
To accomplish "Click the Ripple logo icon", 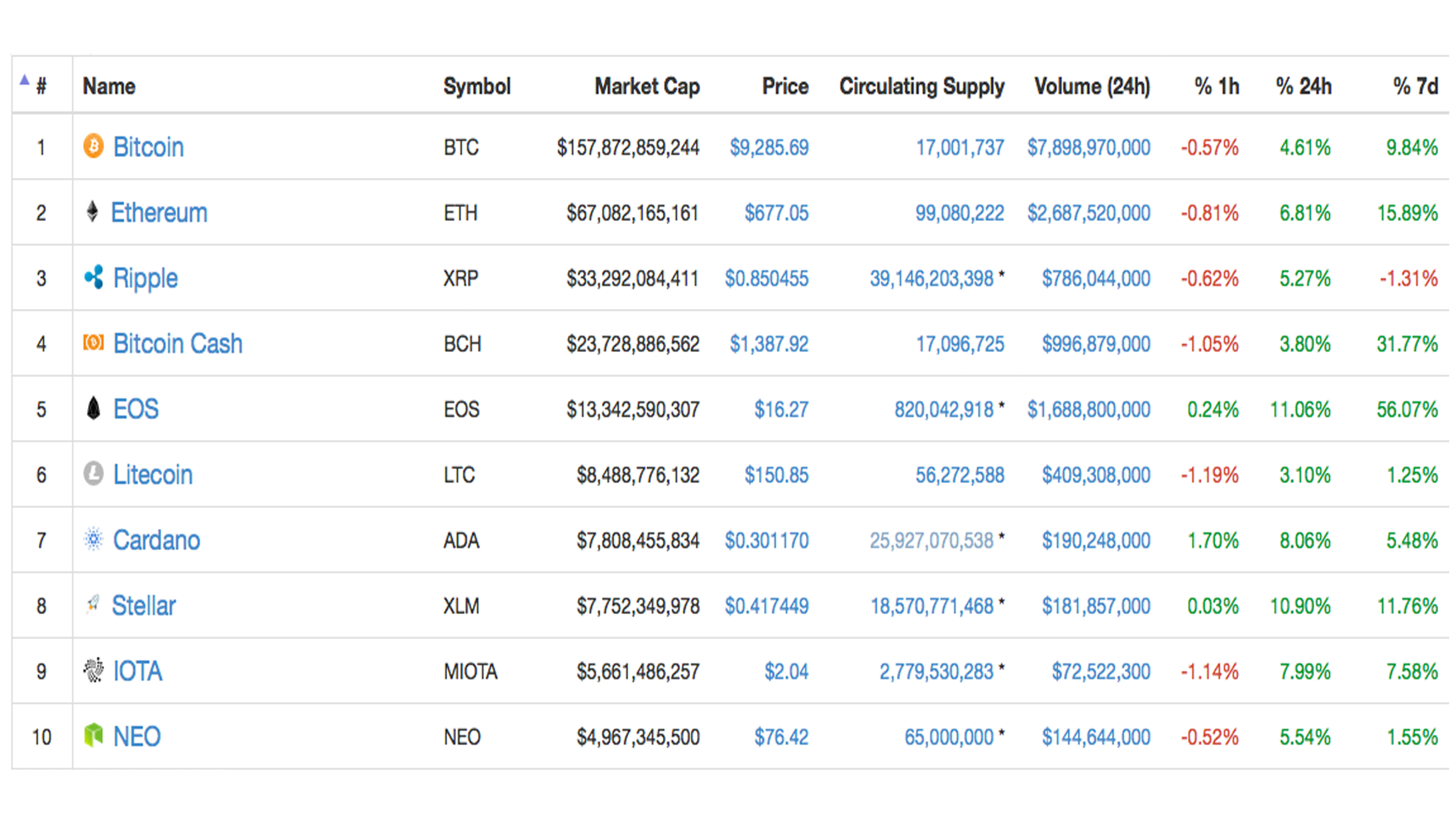I will point(94,277).
